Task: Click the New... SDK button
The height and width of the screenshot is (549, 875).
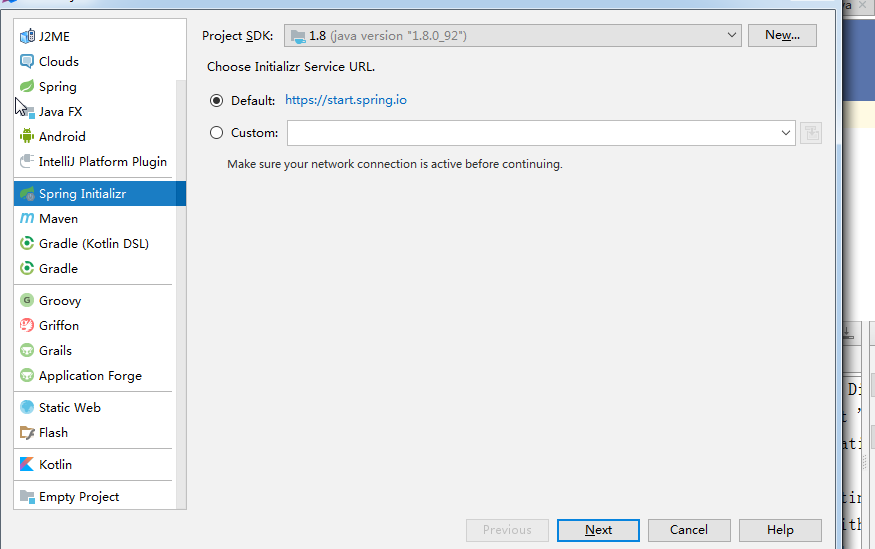Action: coord(782,35)
